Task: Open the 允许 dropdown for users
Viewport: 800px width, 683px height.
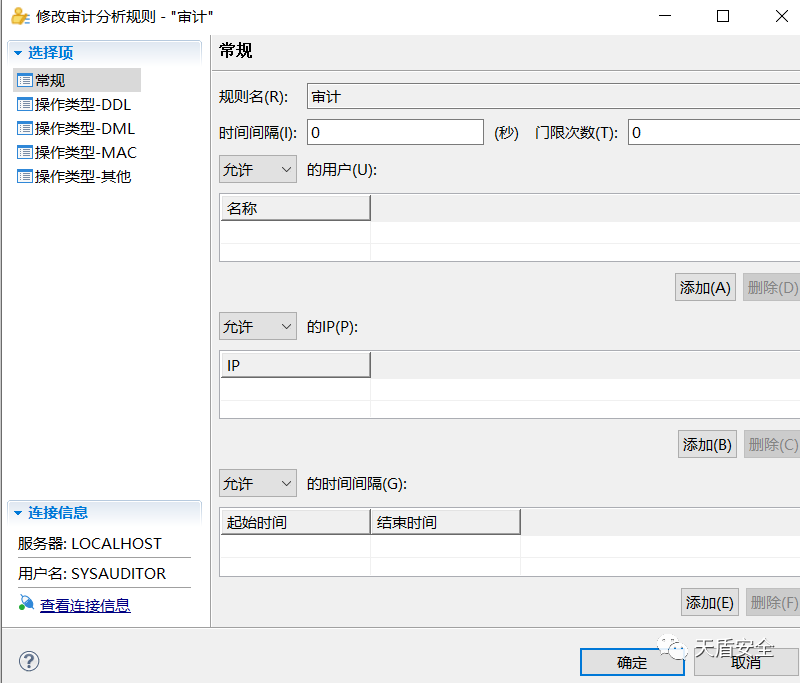Action: (258, 170)
